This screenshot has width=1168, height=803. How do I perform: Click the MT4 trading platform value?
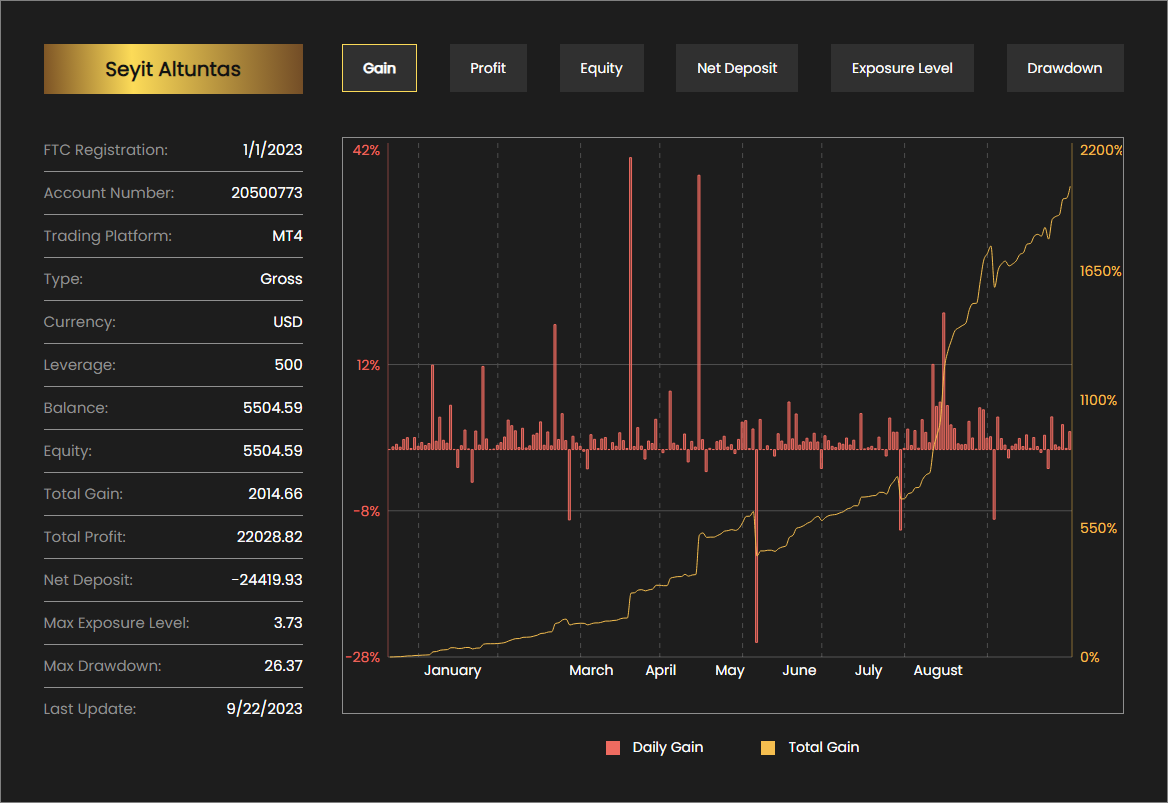coord(288,236)
